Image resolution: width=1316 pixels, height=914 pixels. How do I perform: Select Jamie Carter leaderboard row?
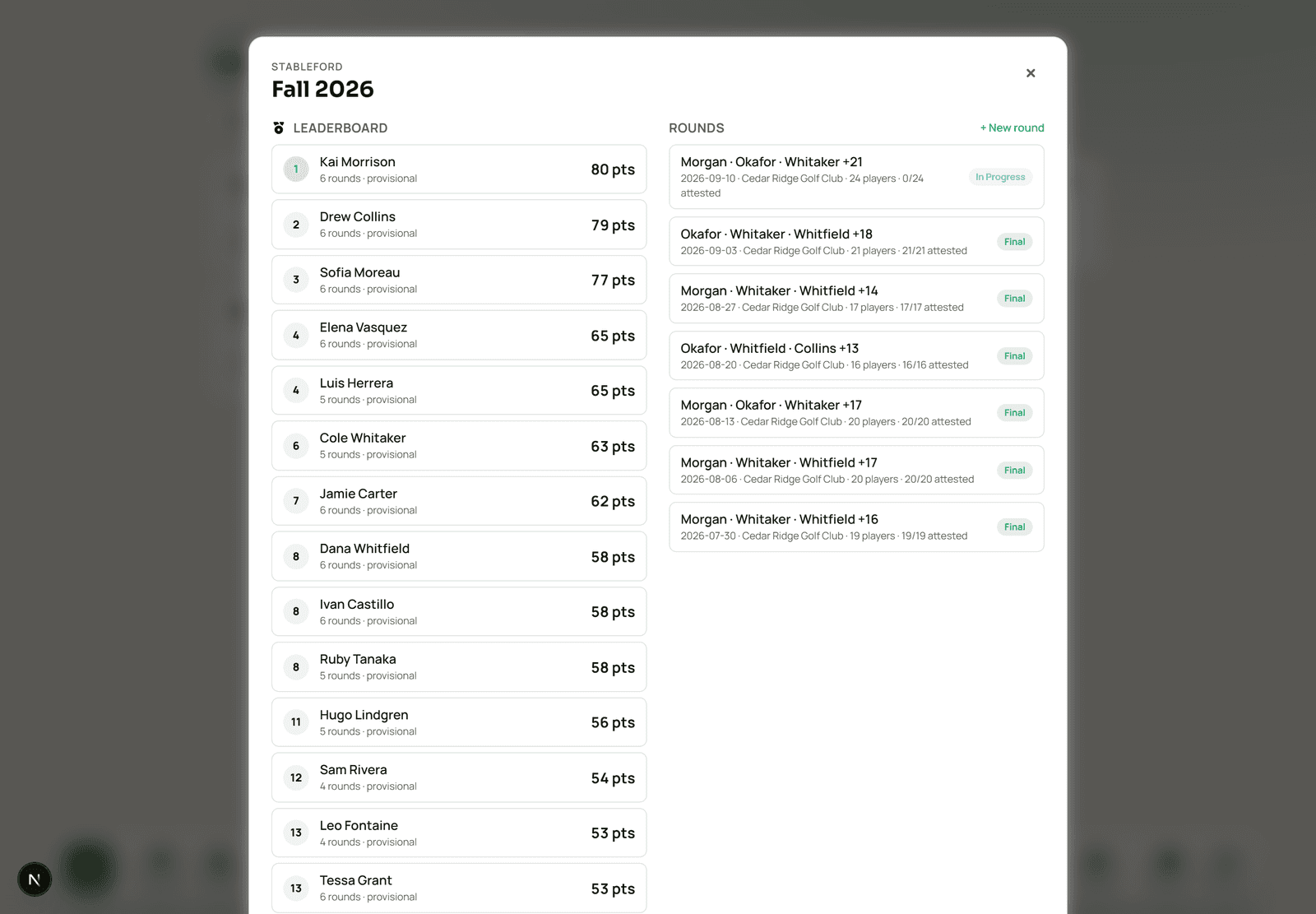[459, 501]
